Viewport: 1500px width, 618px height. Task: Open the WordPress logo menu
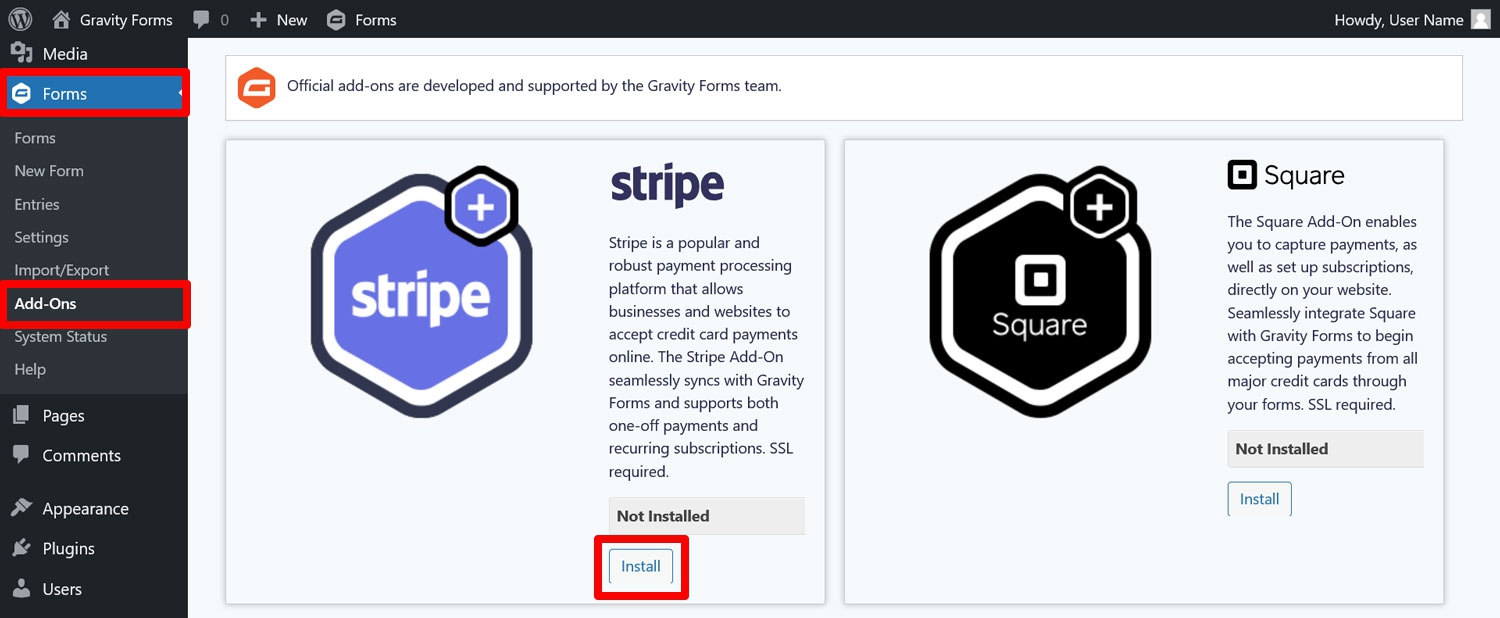[x=20, y=19]
